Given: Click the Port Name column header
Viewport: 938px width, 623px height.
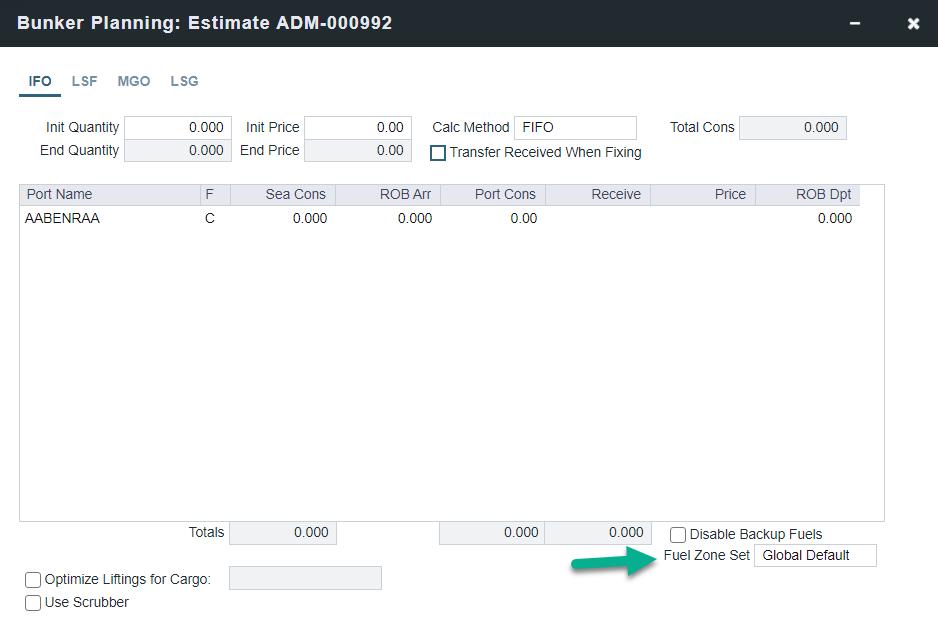Looking at the screenshot, I should point(59,195).
